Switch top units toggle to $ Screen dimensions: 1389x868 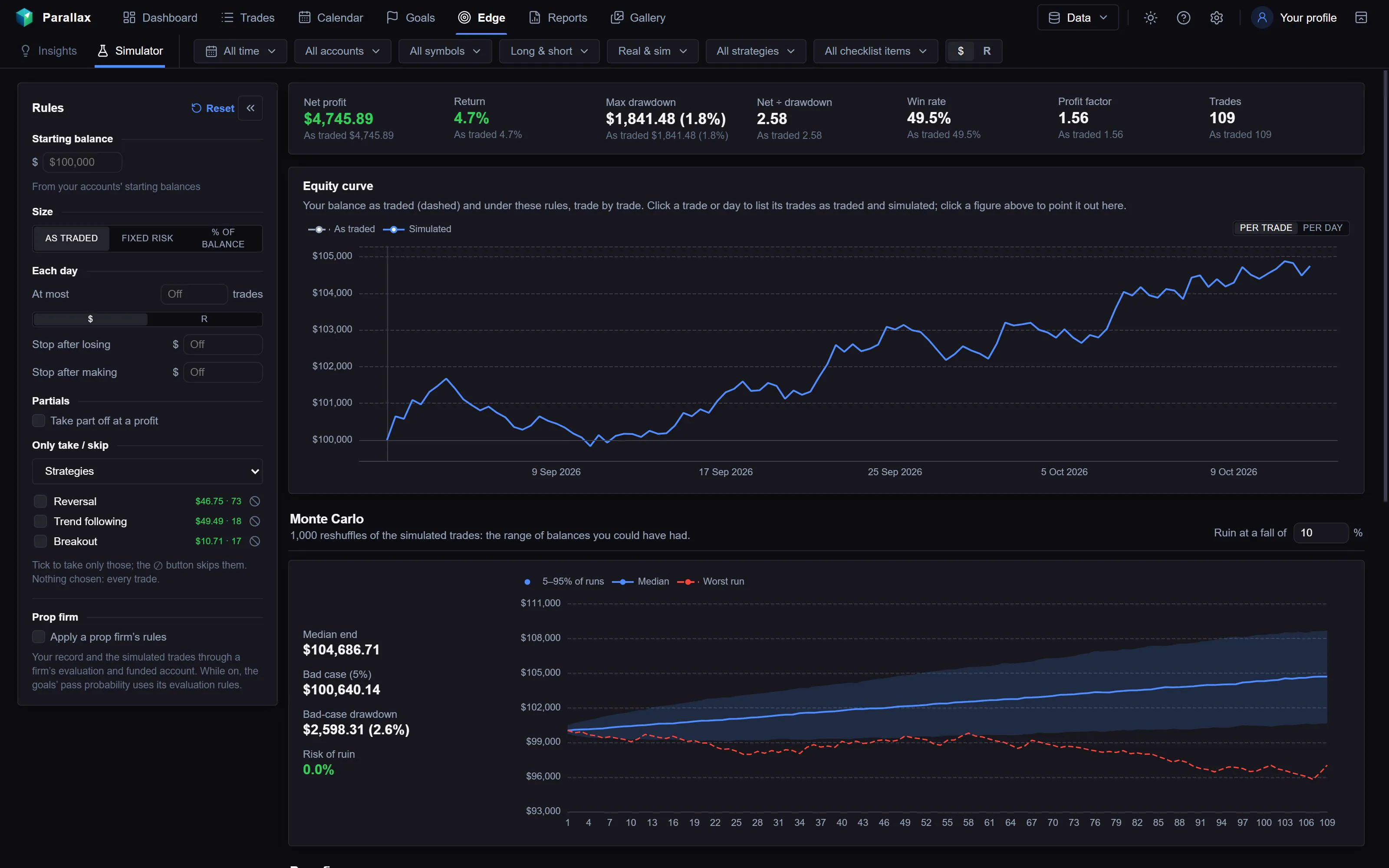pyautogui.click(x=961, y=51)
